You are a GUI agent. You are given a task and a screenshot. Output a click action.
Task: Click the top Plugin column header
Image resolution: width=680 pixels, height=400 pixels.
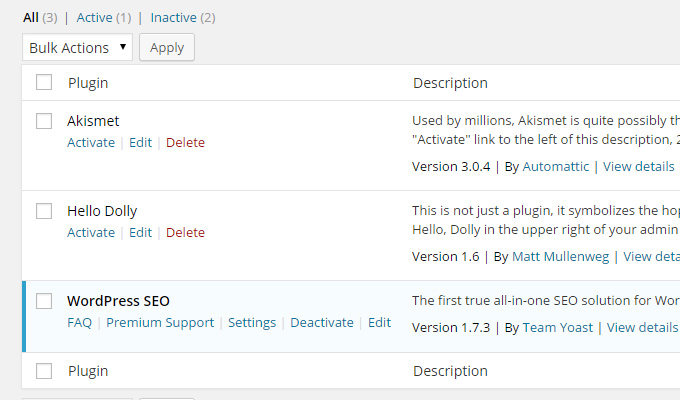pyautogui.click(x=88, y=83)
